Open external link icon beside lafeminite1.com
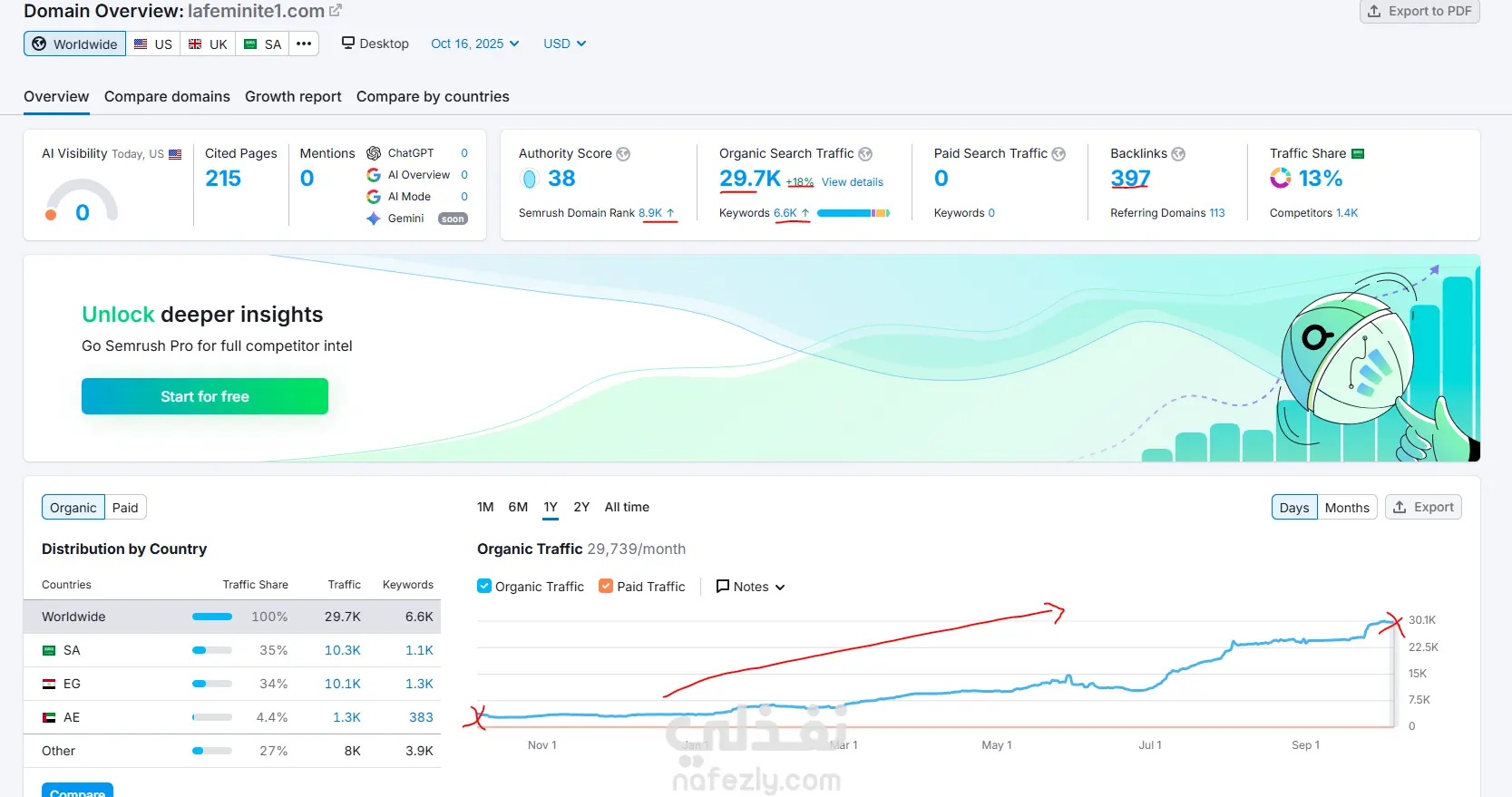The width and height of the screenshot is (1512, 797). pos(336,11)
